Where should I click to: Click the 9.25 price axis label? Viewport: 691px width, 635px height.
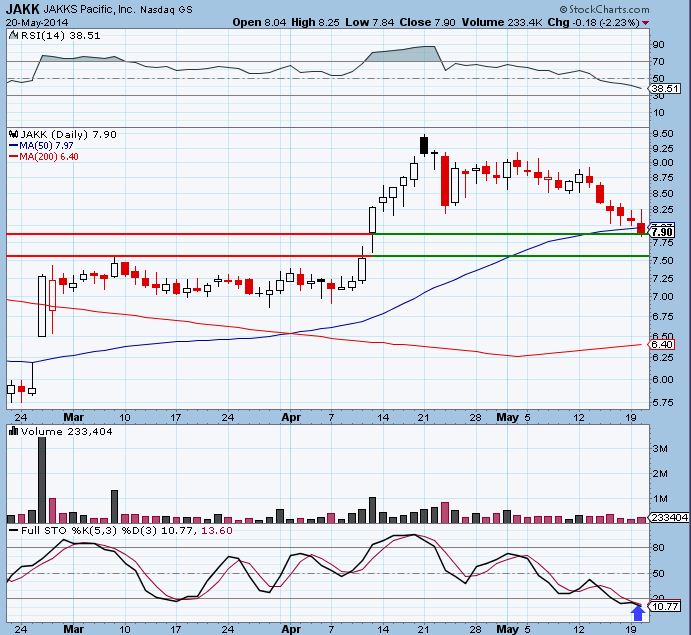[x=662, y=148]
